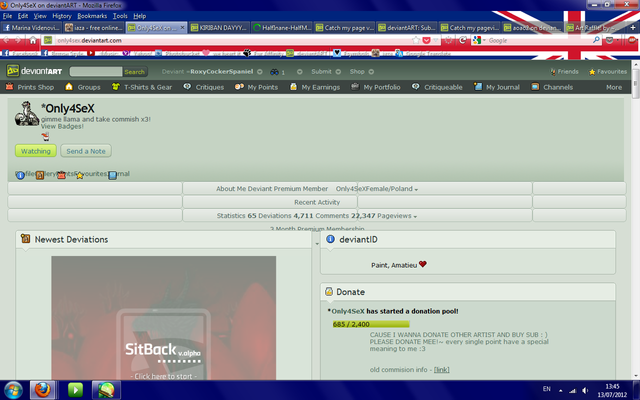The width and height of the screenshot is (640, 400).
Task: Open the Prints icon tab
Action: click(x=61, y=175)
